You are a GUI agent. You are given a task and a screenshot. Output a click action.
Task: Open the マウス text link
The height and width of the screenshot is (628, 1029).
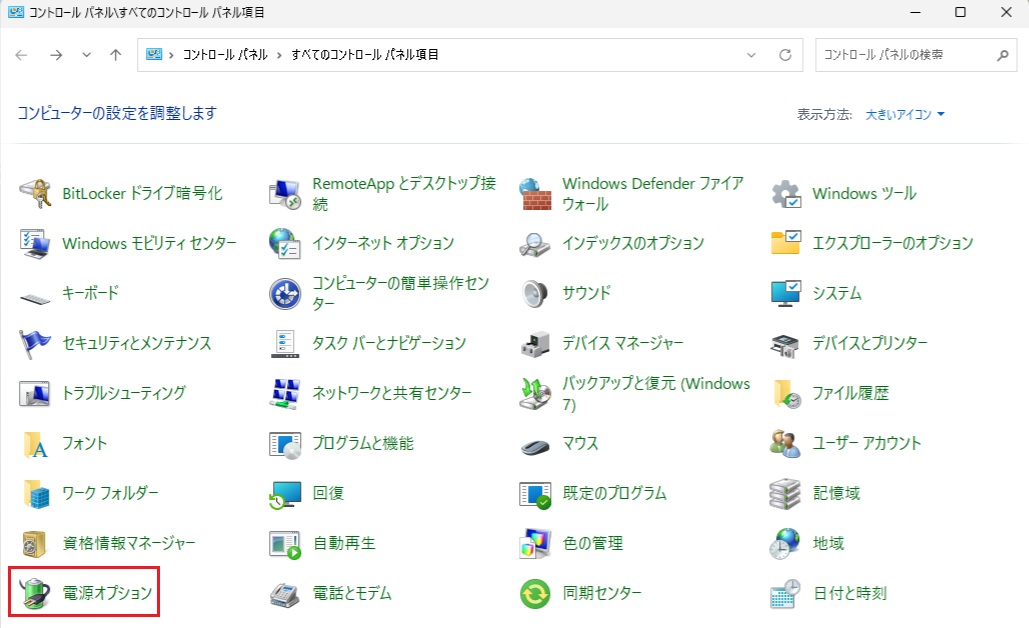(x=580, y=444)
